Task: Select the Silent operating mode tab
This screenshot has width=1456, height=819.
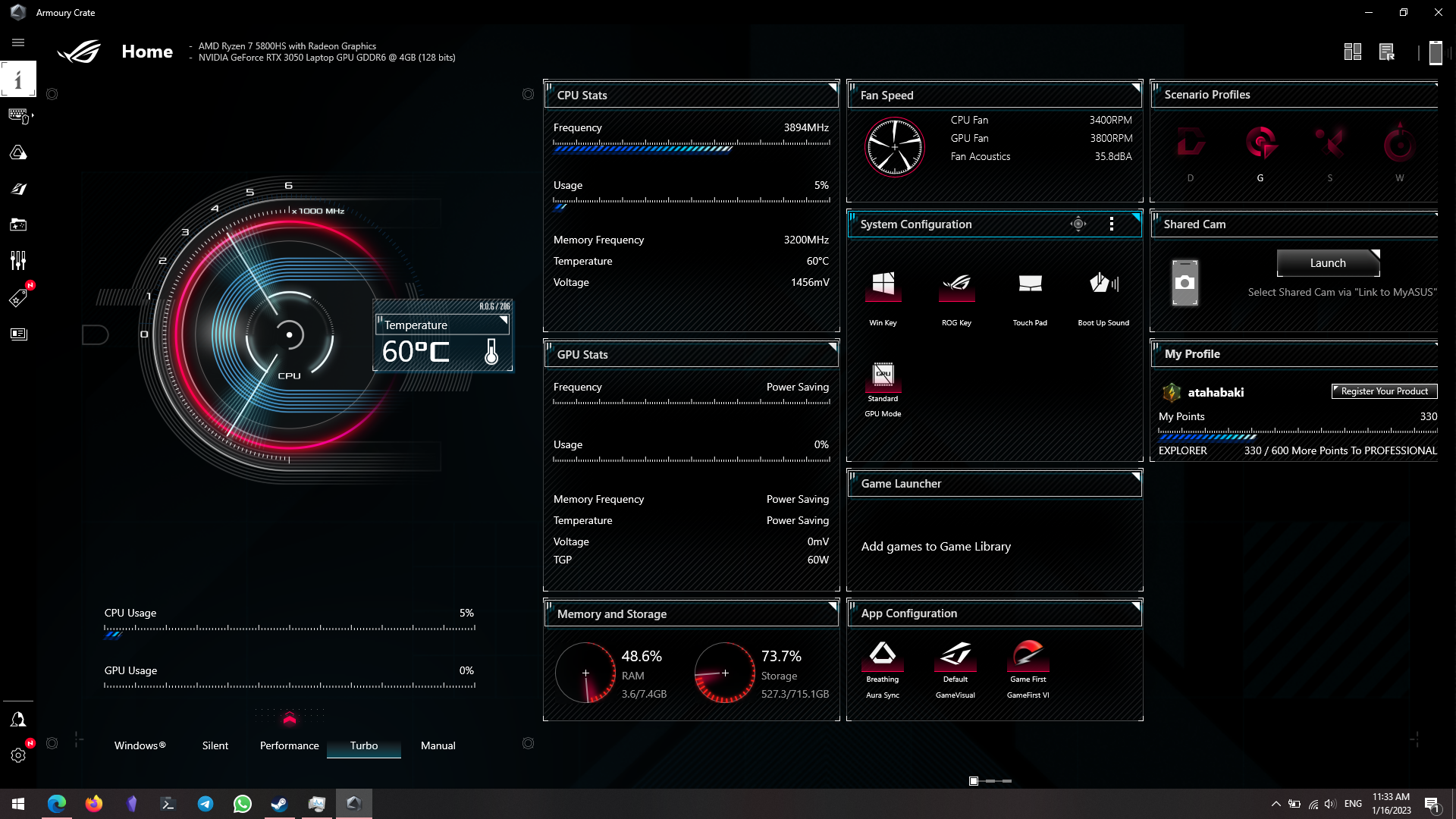Action: pos(215,745)
